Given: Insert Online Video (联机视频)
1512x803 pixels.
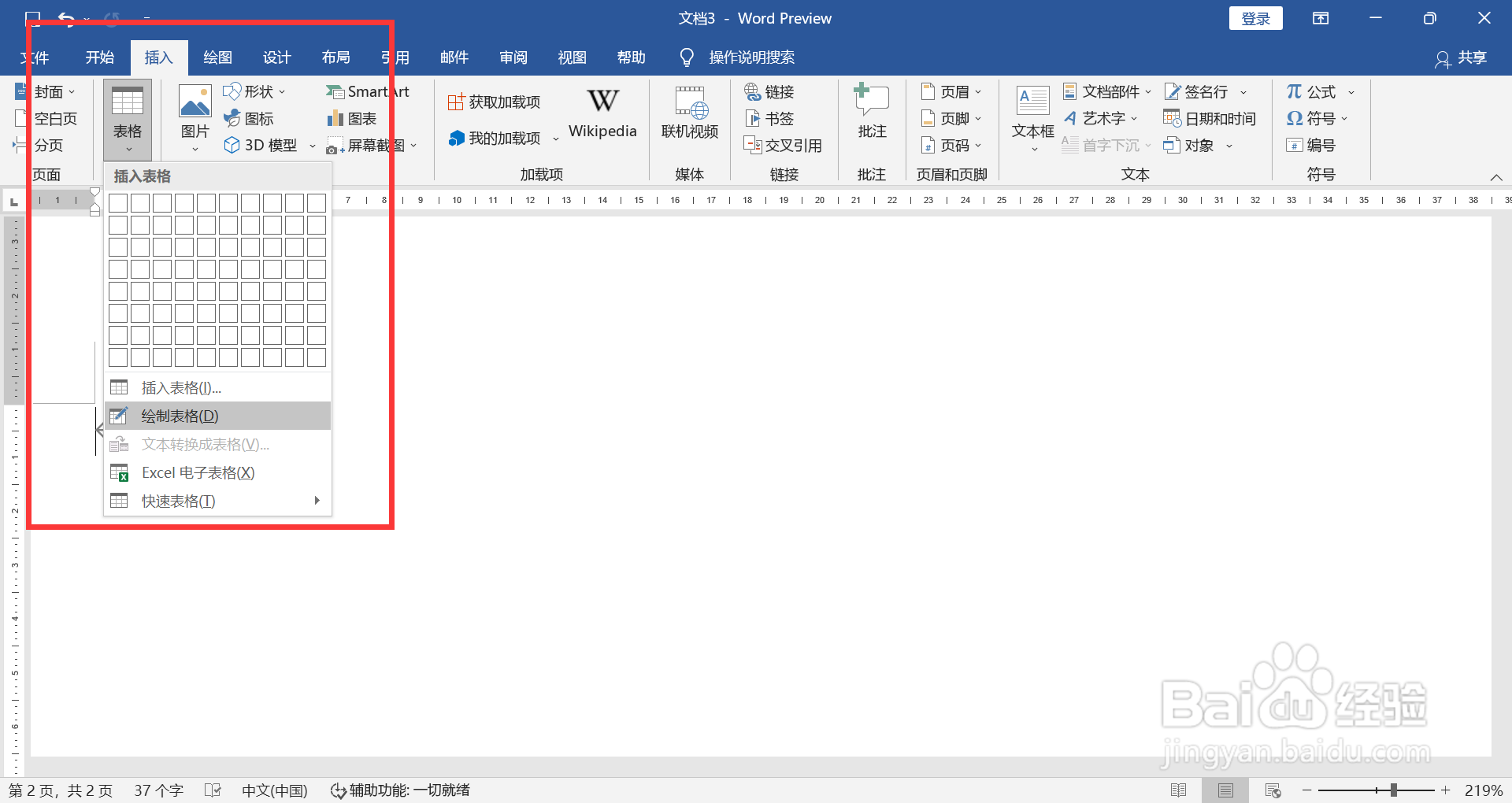Looking at the screenshot, I should [x=690, y=114].
